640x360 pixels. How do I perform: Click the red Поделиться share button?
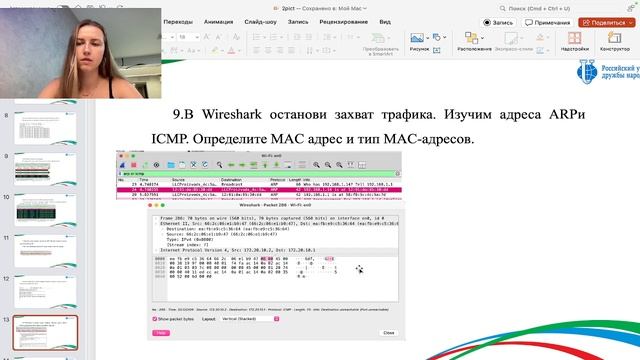pos(607,23)
